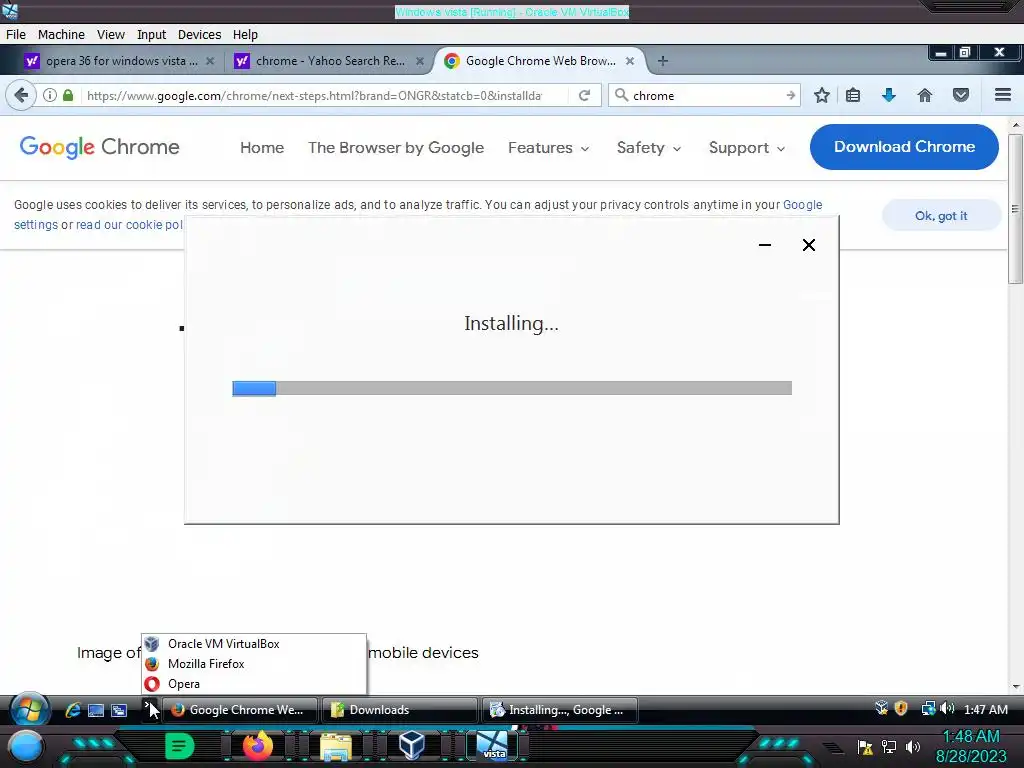Go to Firefox home page icon
1024x768 pixels.
pos(925,95)
